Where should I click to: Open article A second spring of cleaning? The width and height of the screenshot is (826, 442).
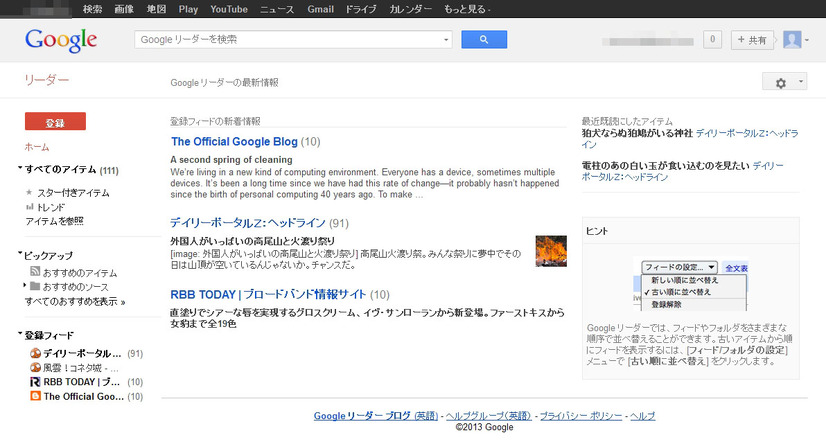231,160
